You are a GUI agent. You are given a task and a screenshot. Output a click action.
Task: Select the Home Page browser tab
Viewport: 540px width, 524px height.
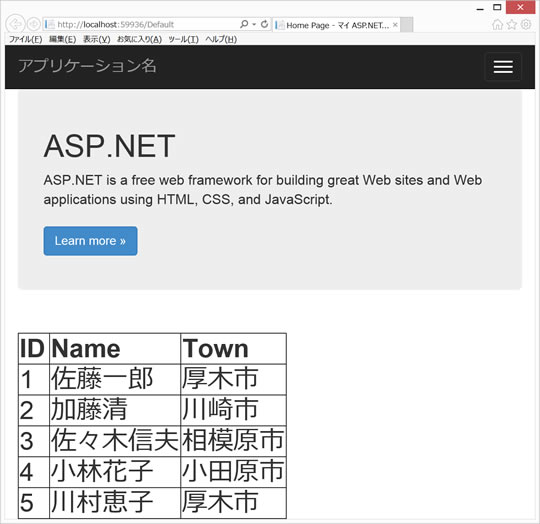(x=336, y=25)
